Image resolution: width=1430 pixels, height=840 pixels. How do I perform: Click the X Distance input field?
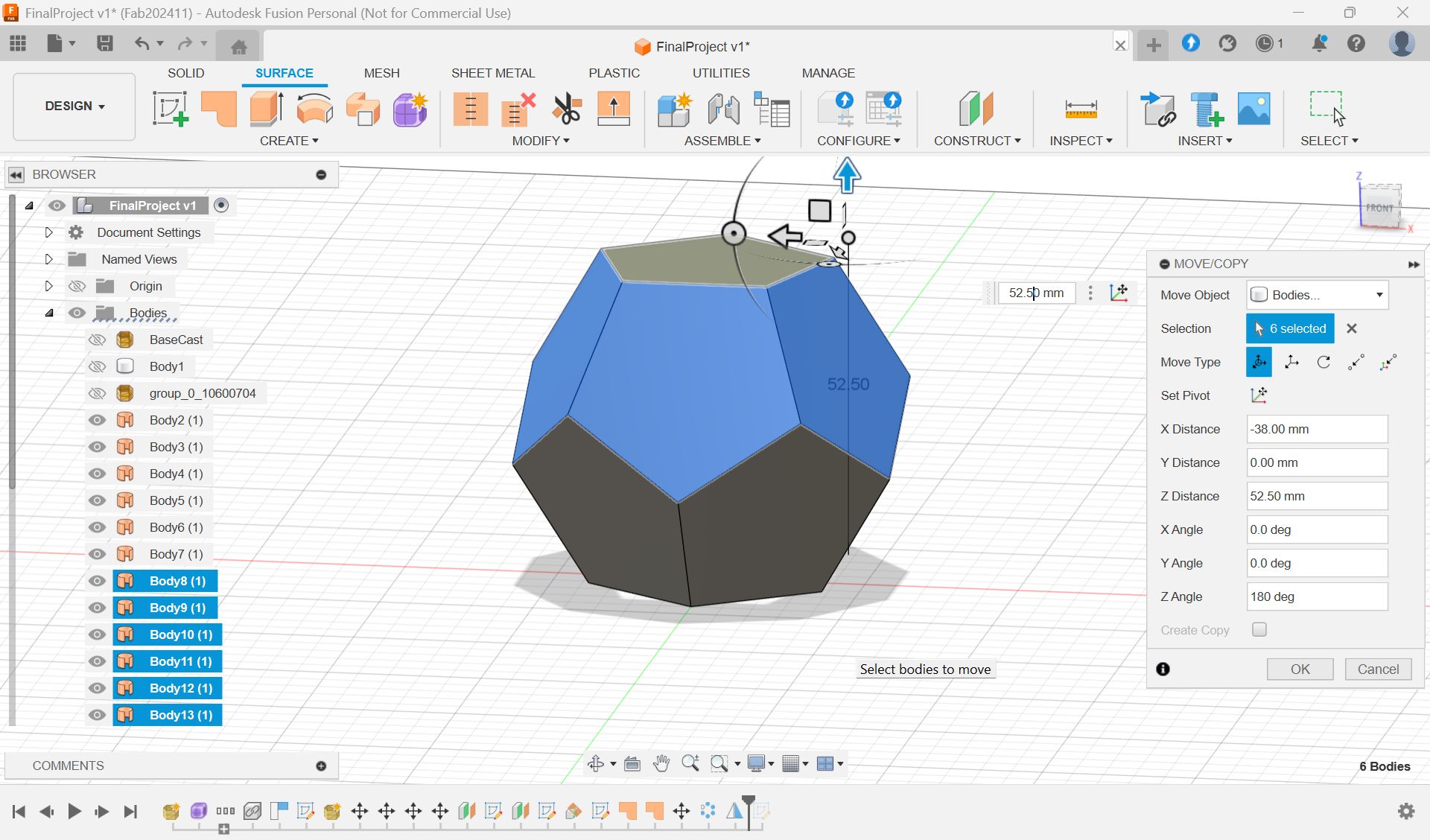click(x=1317, y=429)
